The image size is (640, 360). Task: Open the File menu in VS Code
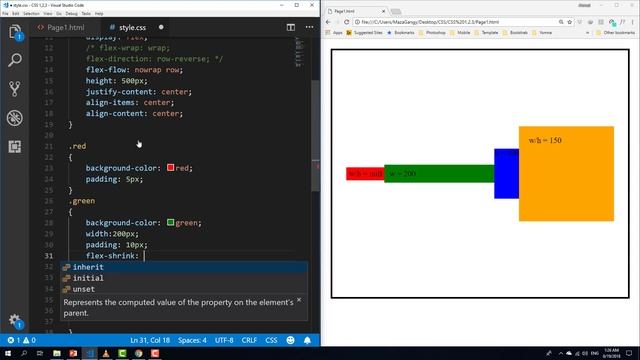(5, 13)
